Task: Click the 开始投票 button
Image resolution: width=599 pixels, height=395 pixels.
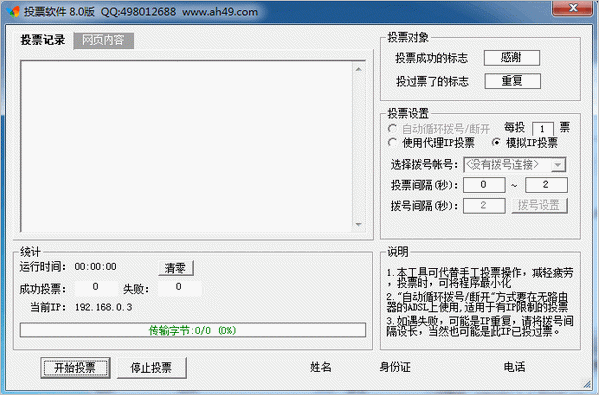Action: pos(75,368)
